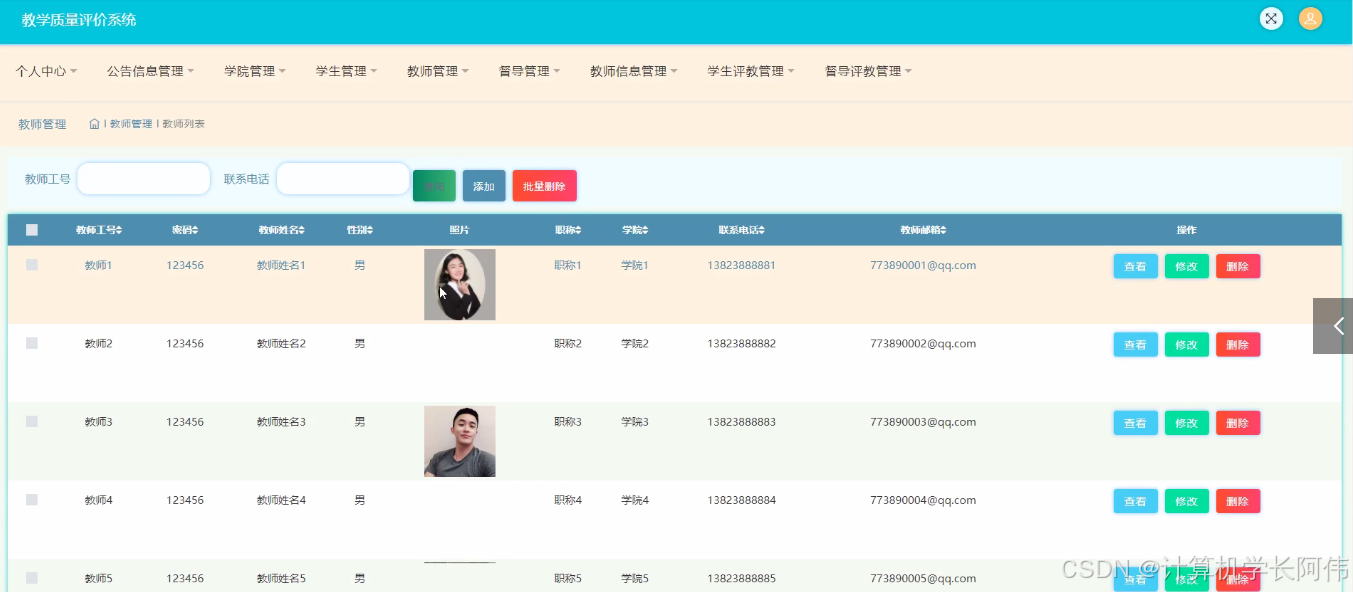The width and height of the screenshot is (1353, 592).
Task: Open the 督导评教管理 dropdown menu
Action: pyautogui.click(x=868, y=71)
